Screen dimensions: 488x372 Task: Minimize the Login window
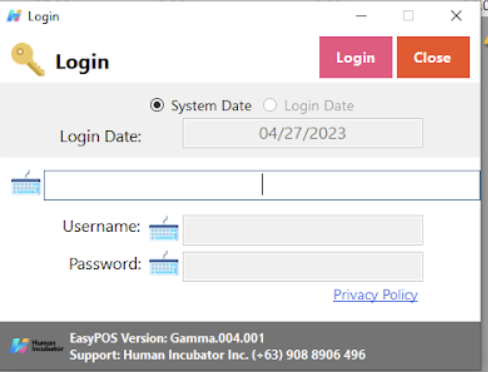pos(361,16)
